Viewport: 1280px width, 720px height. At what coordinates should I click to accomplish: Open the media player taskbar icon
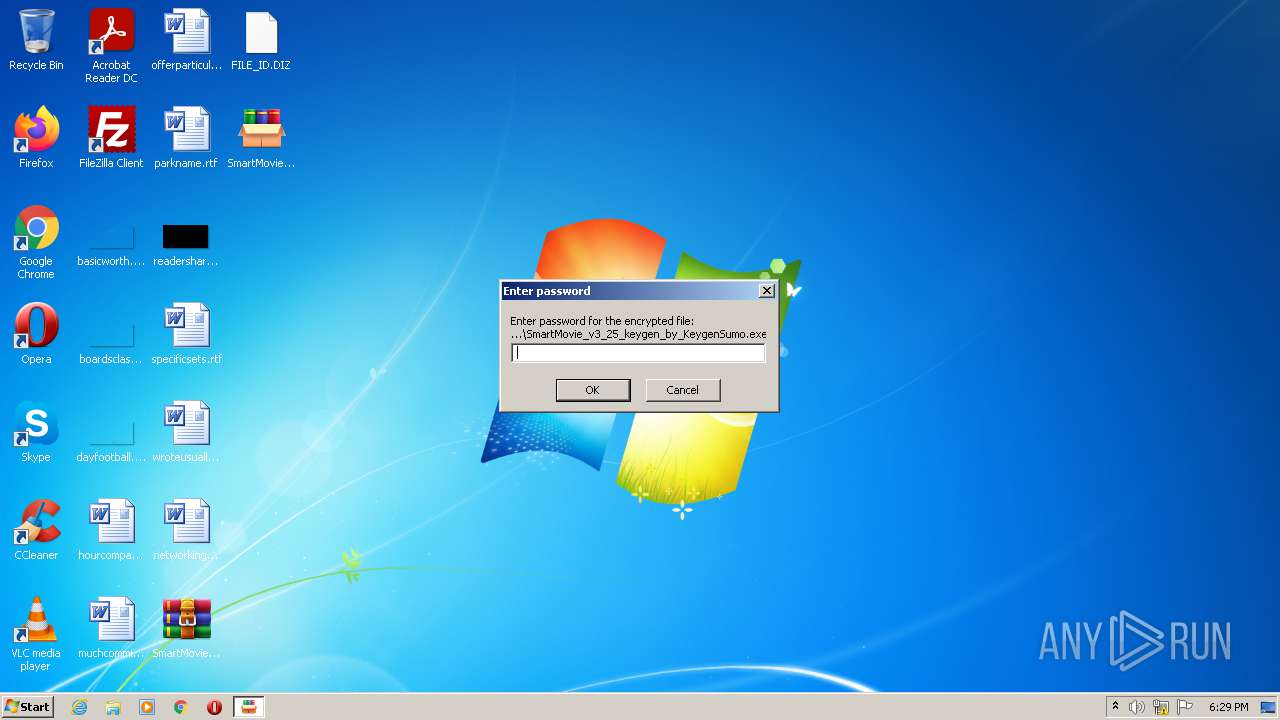click(x=147, y=707)
